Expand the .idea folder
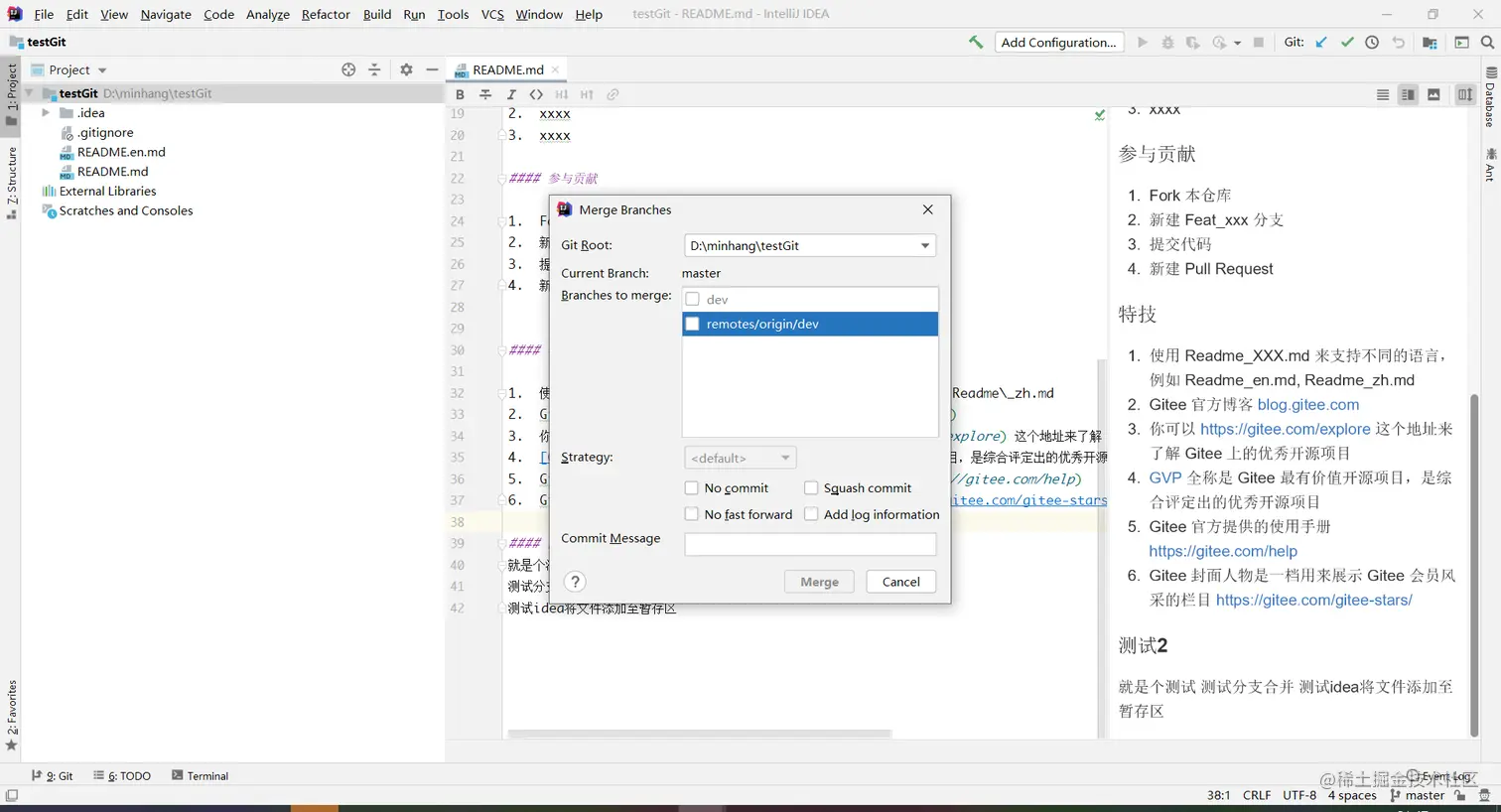The image size is (1501, 812). [46, 113]
